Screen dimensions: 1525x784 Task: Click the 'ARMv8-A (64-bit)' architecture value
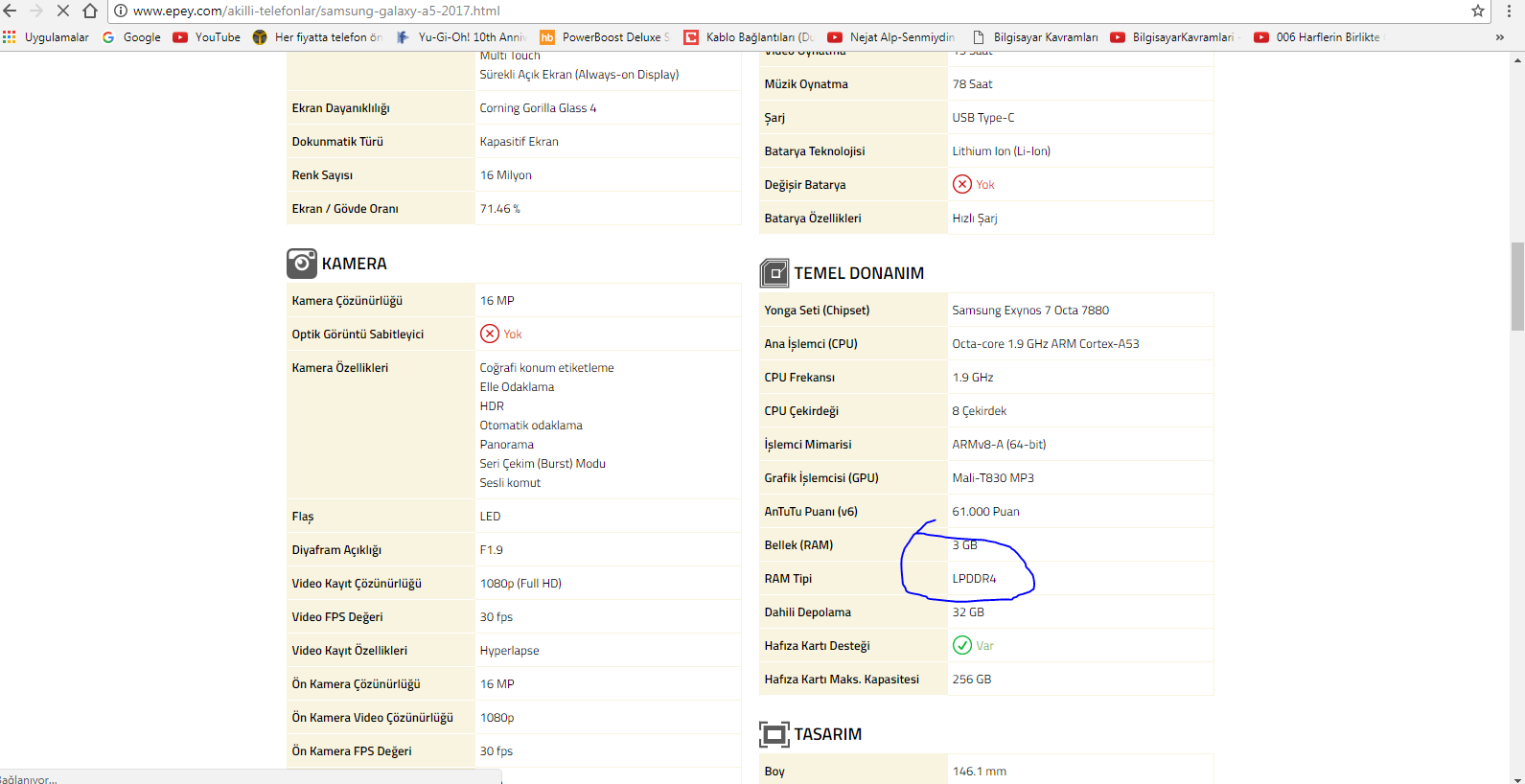click(x=999, y=445)
